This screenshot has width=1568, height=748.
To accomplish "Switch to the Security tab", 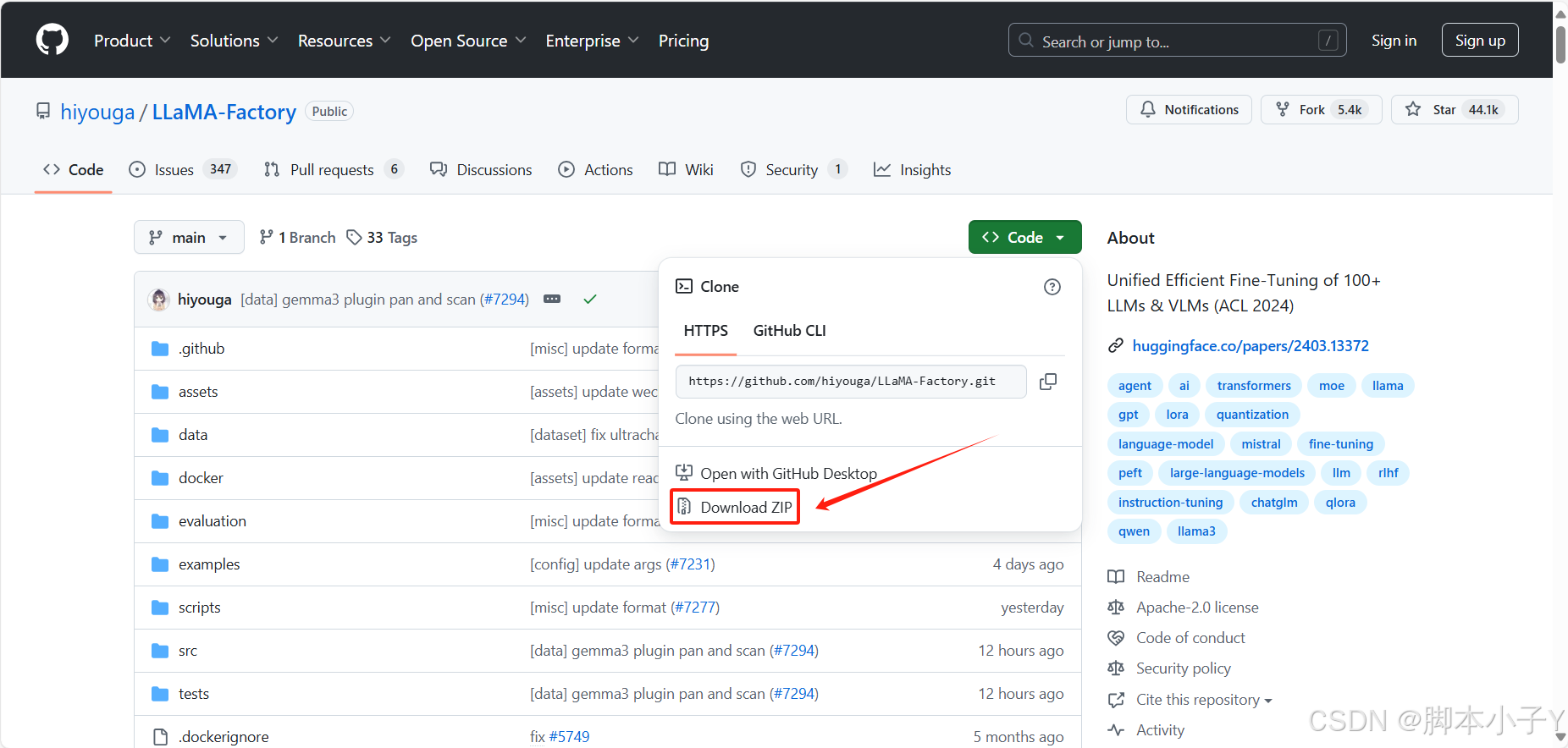I will click(793, 170).
